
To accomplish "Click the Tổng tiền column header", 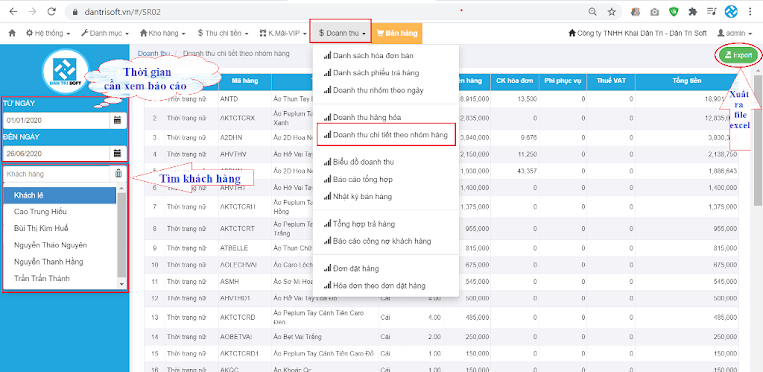I will coord(687,81).
